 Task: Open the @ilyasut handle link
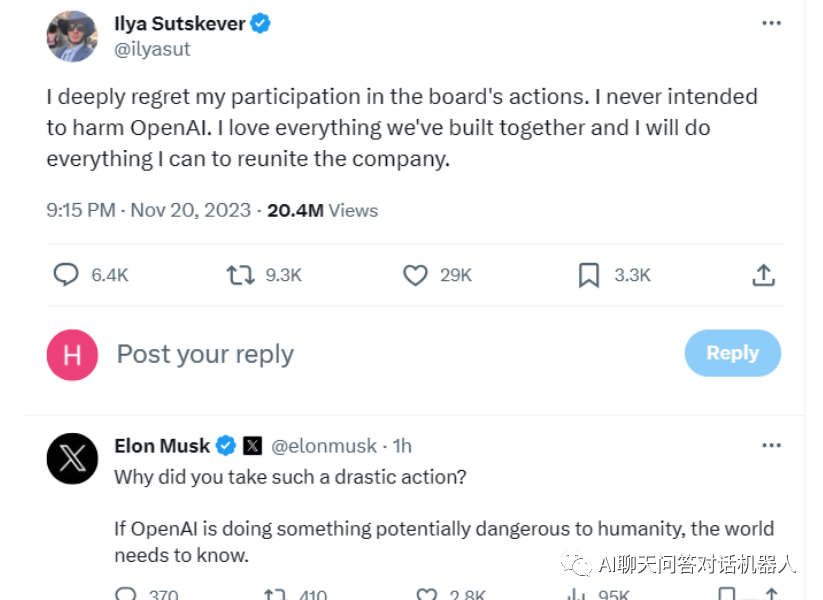152,49
